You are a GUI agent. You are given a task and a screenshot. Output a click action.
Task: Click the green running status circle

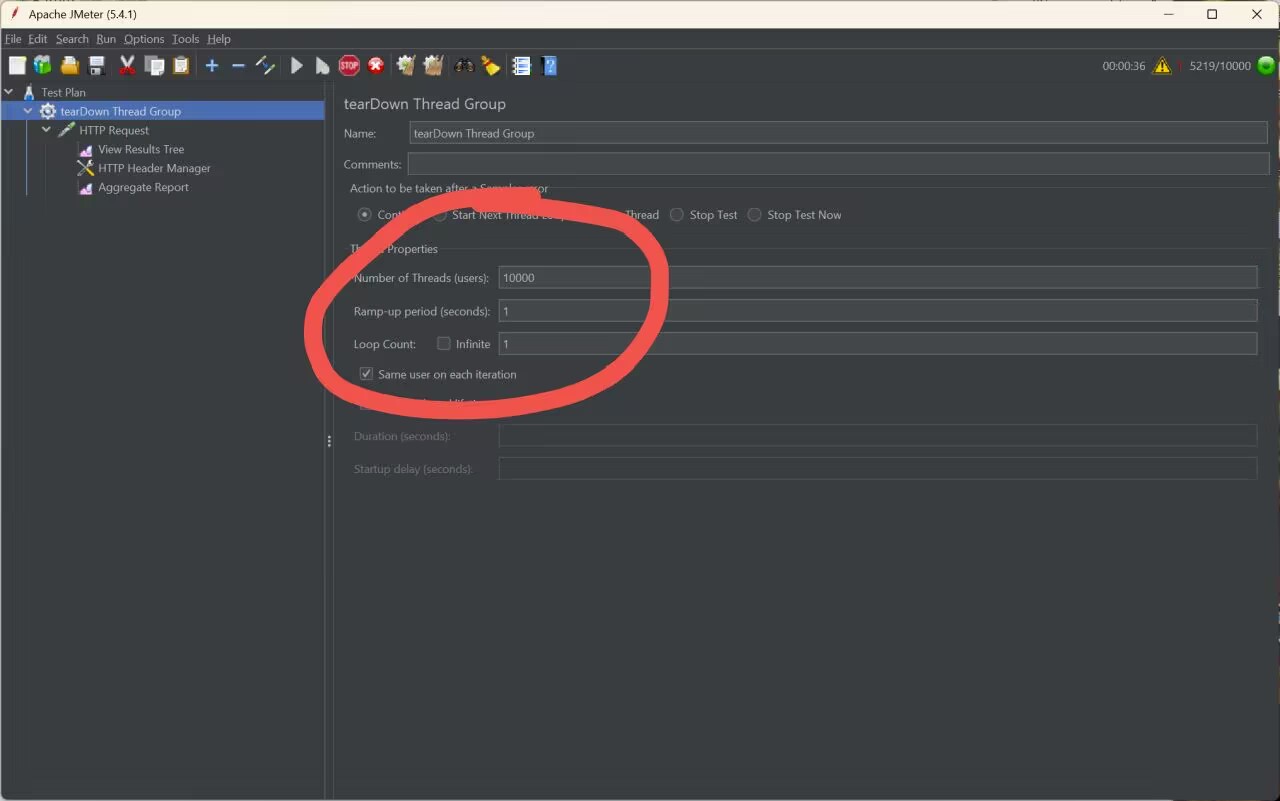(x=1266, y=66)
